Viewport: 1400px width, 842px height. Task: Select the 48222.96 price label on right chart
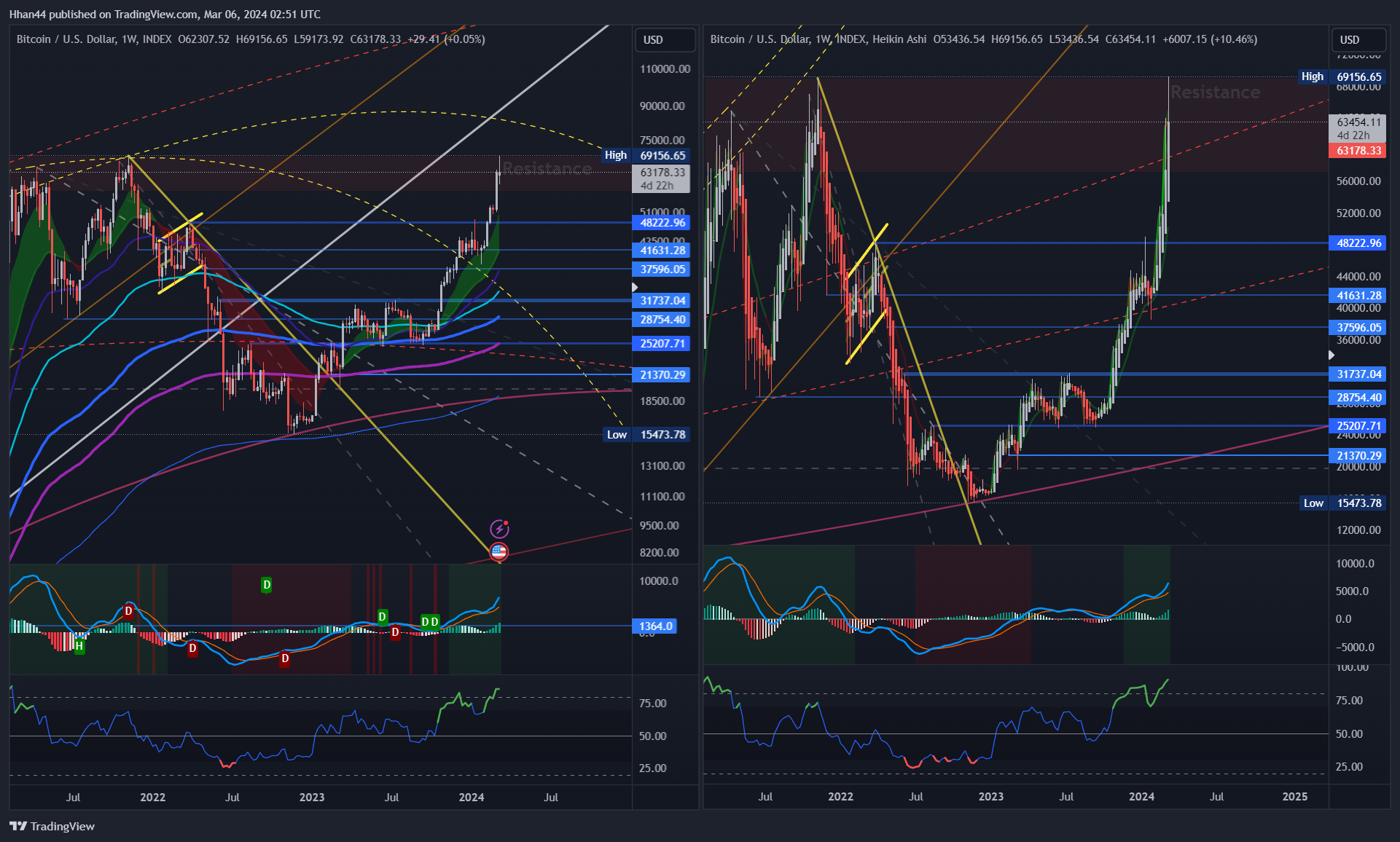1358,243
